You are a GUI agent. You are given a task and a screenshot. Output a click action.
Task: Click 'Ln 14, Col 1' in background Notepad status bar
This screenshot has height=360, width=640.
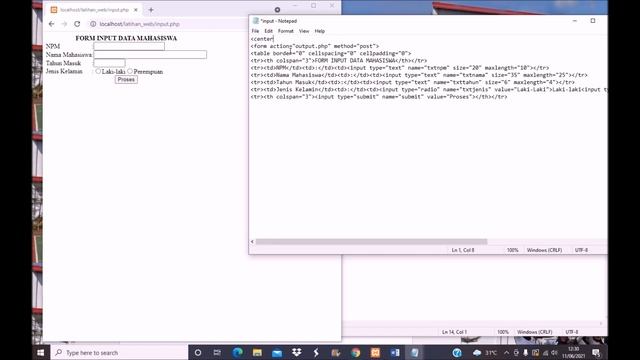(454, 332)
